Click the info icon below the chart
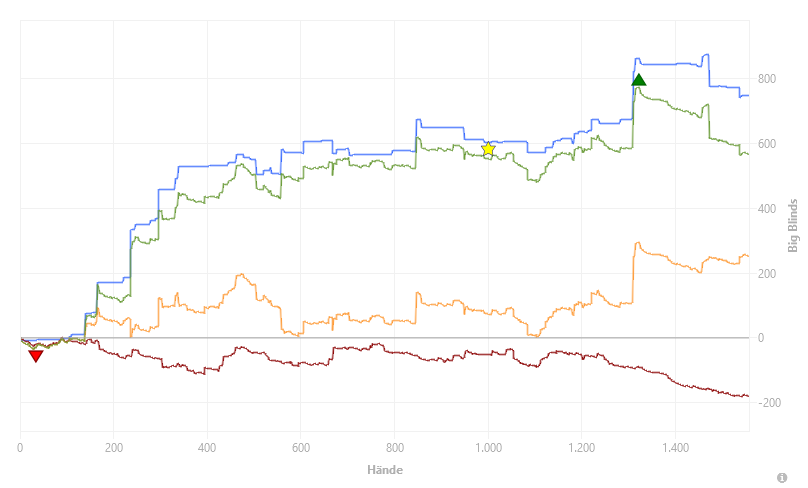This screenshot has height=488, width=808. [x=782, y=478]
